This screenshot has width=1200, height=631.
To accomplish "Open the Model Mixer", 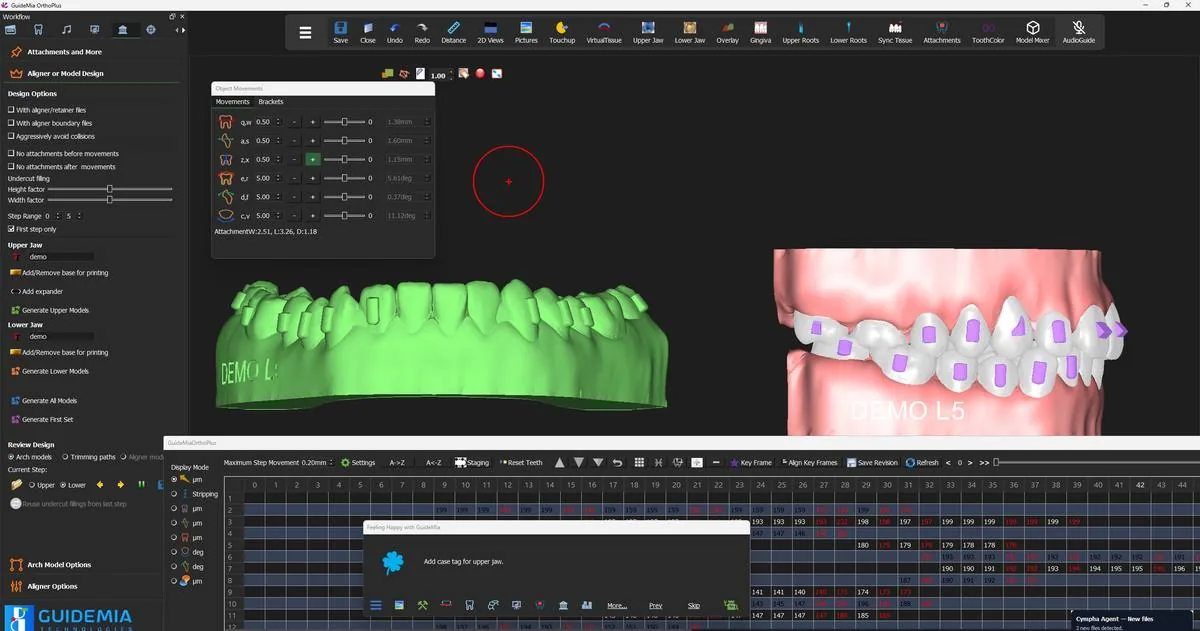I will click(x=1033, y=32).
